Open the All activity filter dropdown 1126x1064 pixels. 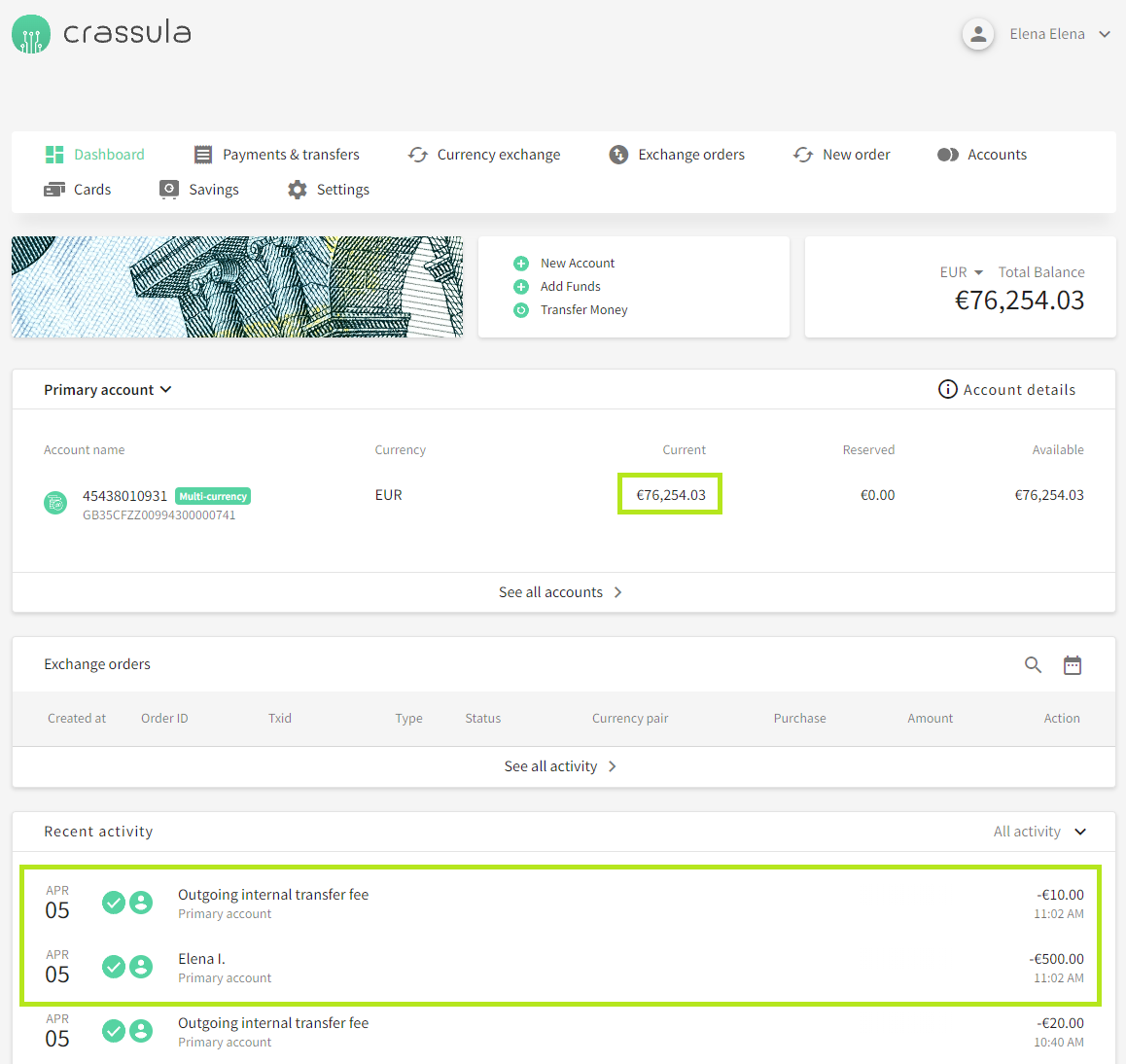tap(1039, 832)
